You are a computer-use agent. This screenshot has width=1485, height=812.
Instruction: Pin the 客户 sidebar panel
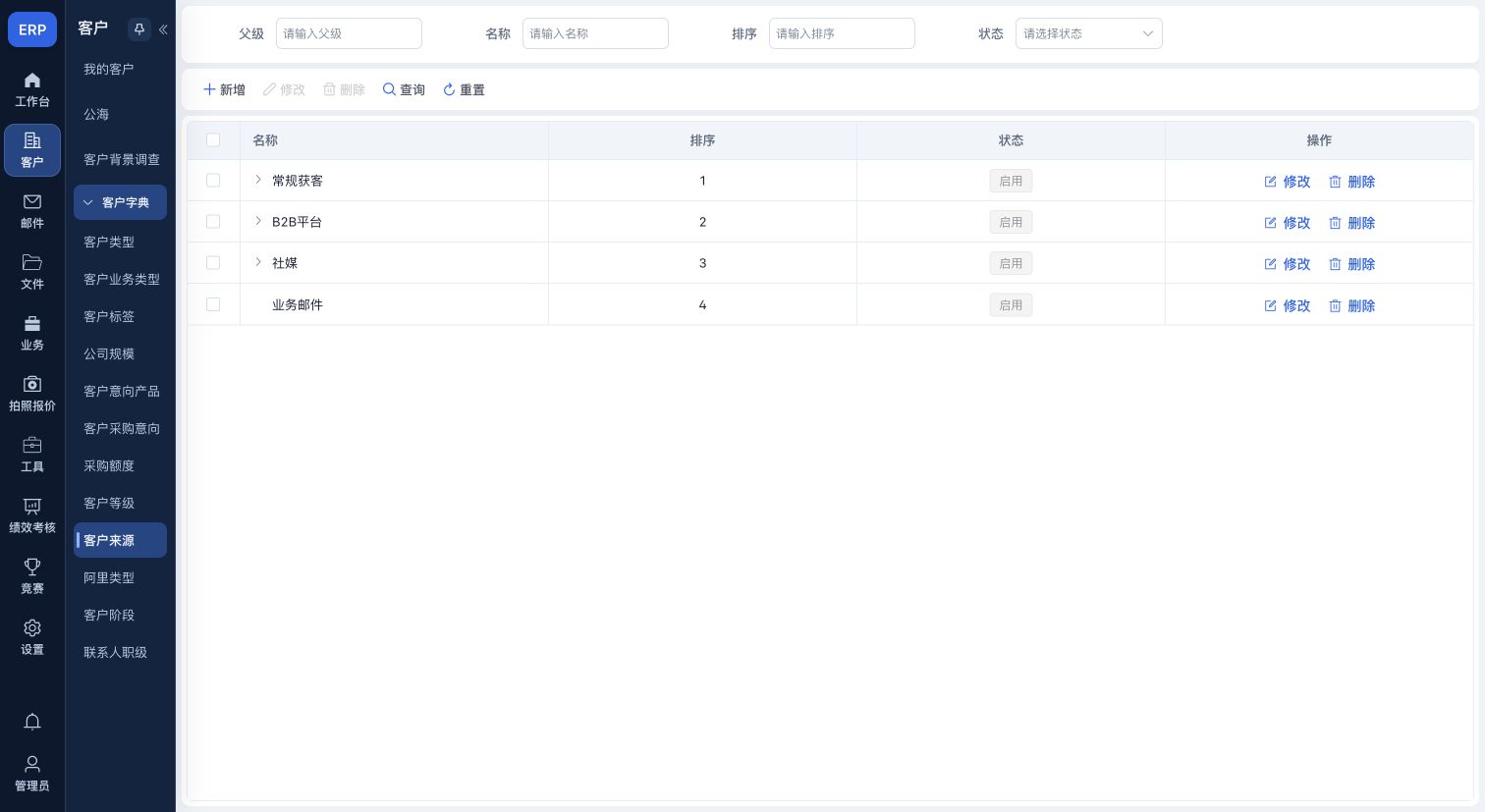coord(138,29)
